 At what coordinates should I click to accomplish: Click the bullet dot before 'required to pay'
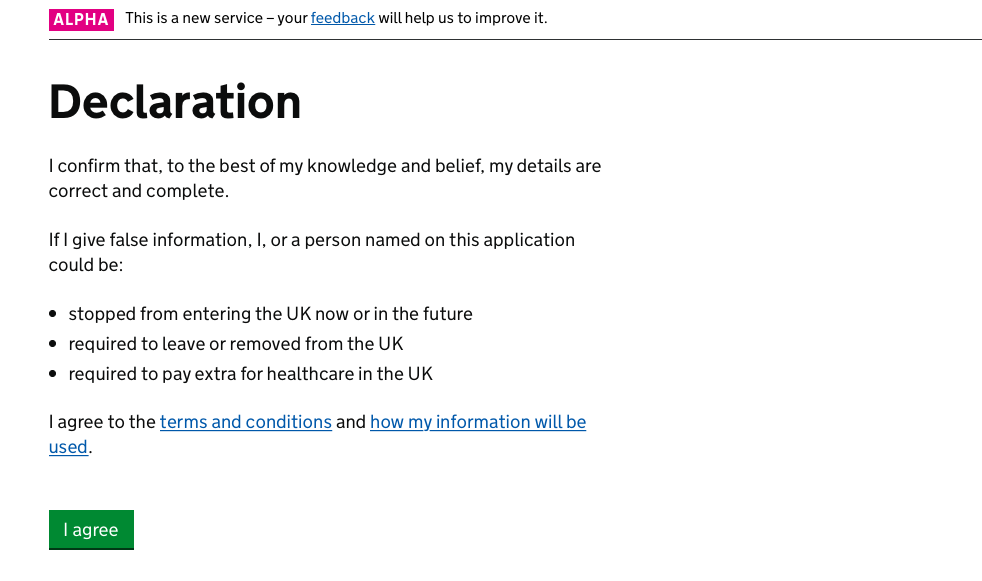(x=53, y=374)
